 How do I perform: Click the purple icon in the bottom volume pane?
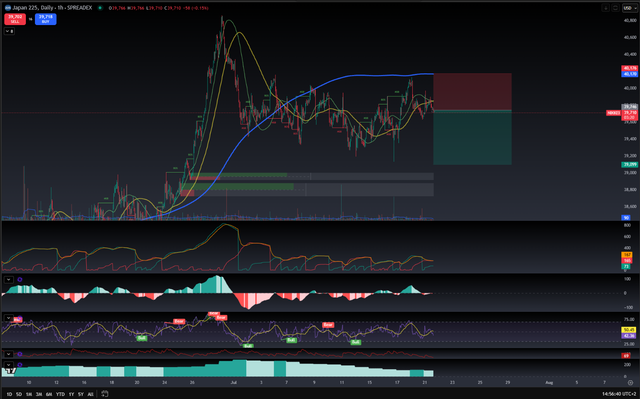pos(20,364)
